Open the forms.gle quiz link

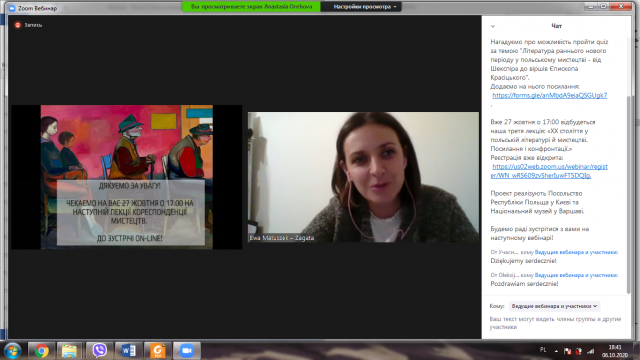(x=549, y=96)
